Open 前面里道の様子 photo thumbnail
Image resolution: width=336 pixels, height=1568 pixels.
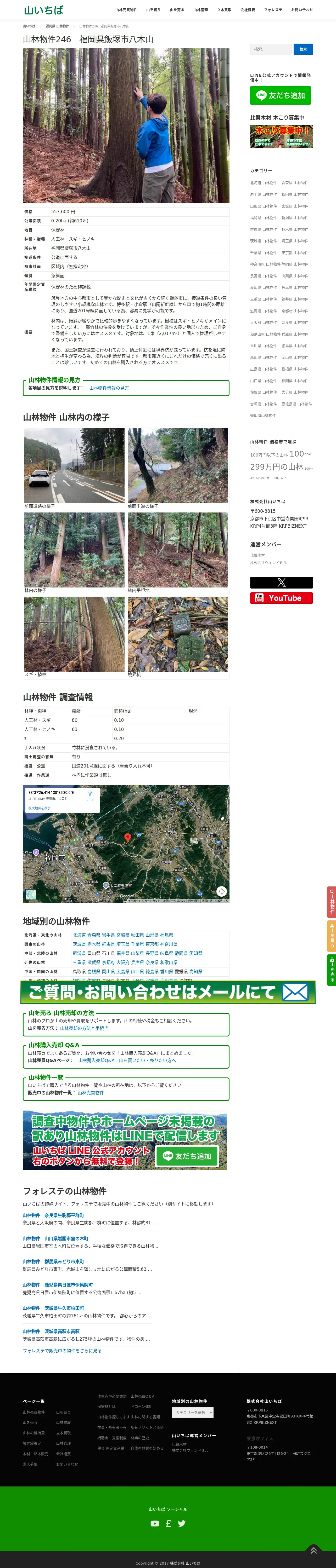(177, 466)
